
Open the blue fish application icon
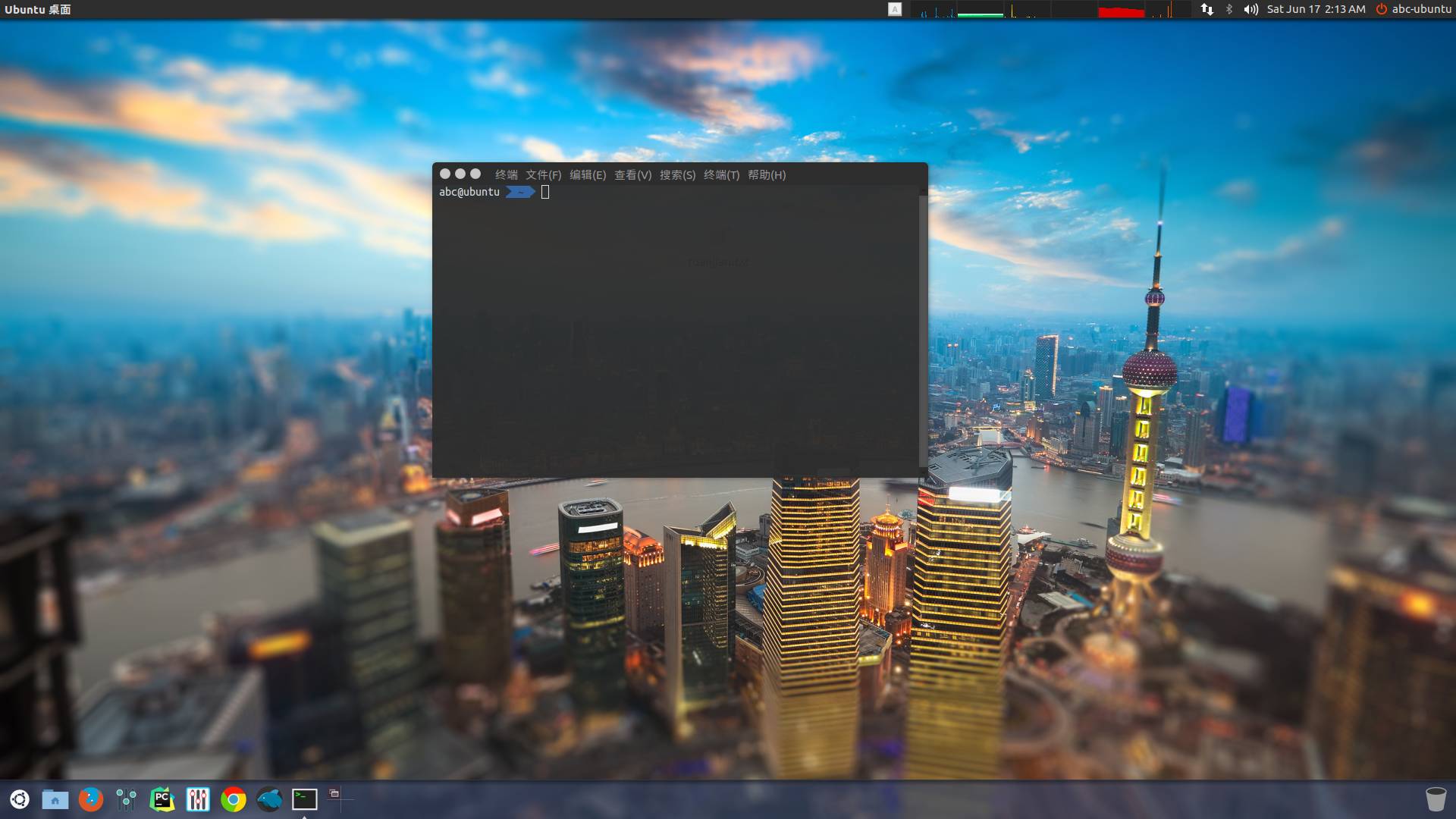point(269,799)
